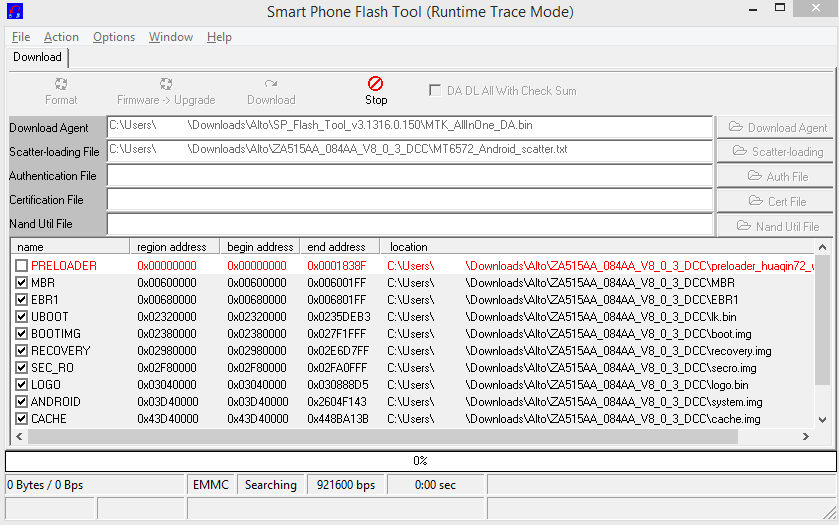Click the partition list scroll up arrow
This screenshot has width=839, height=525.
[x=822, y=247]
